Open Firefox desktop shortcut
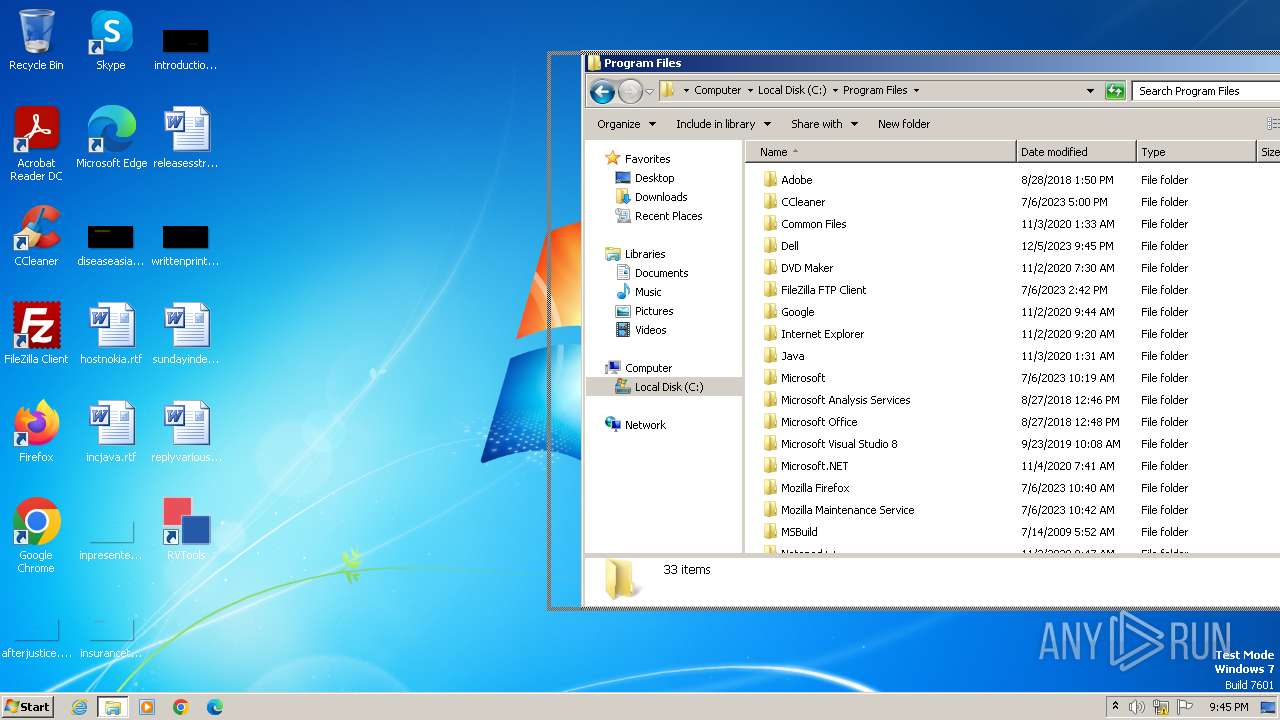 click(36, 432)
